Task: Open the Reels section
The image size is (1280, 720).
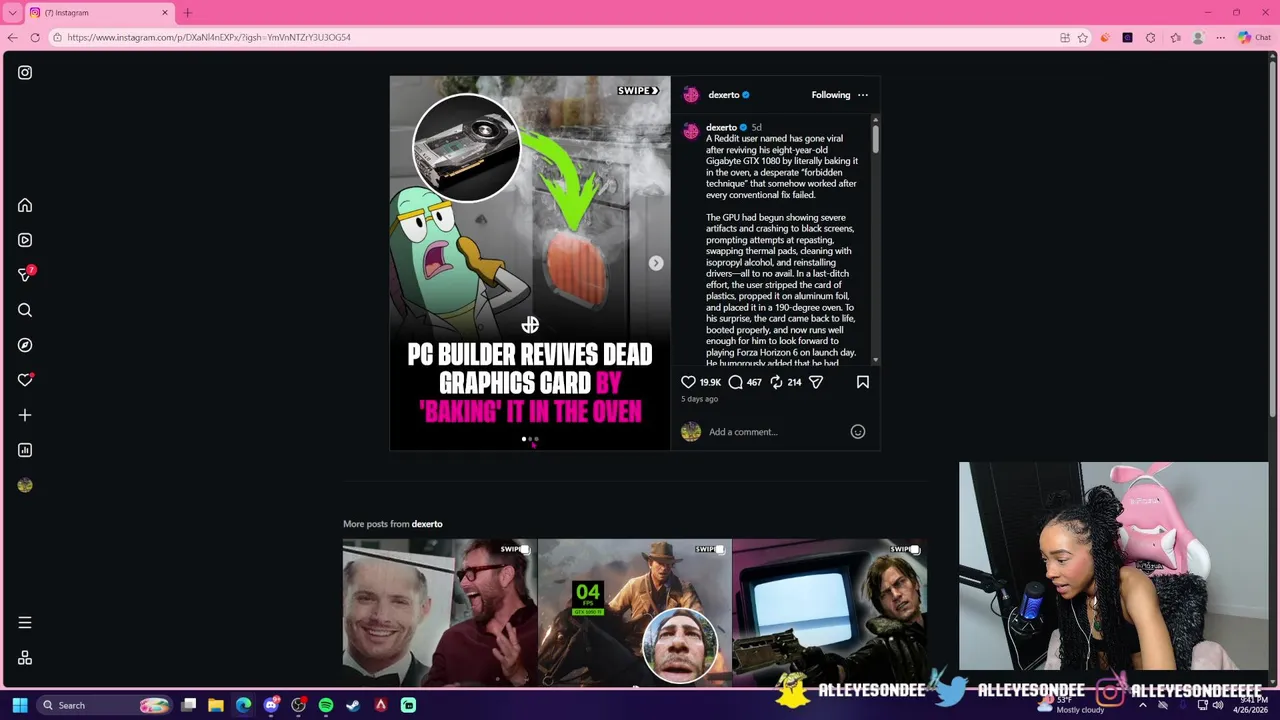Action: [x=25, y=240]
